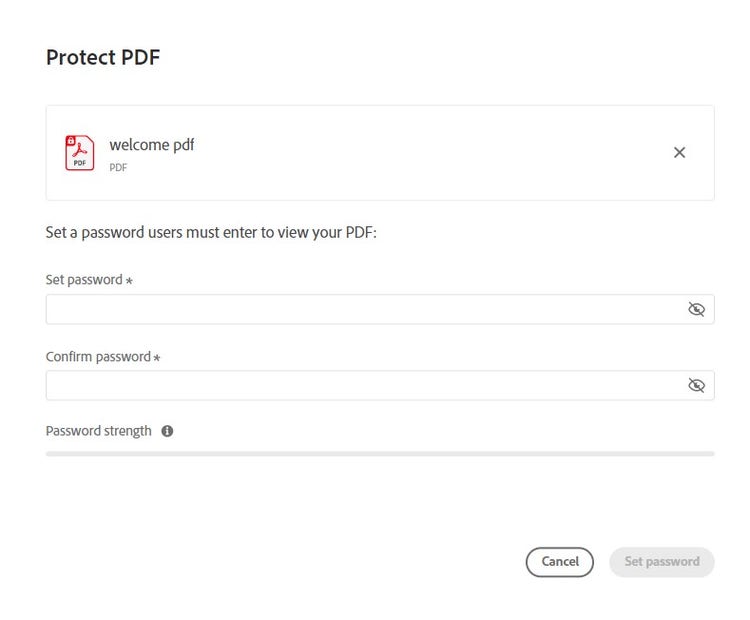Click the password instruction sentence
This screenshot has height=620, width=750.
tap(211, 233)
